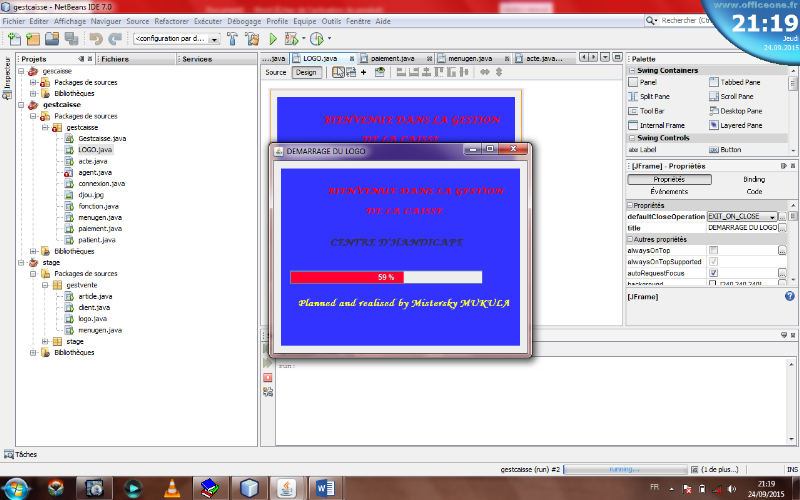The width and height of the screenshot is (800, 500).
Task: Click the 59% progress bar in splash window
Action: coord(386,277)
